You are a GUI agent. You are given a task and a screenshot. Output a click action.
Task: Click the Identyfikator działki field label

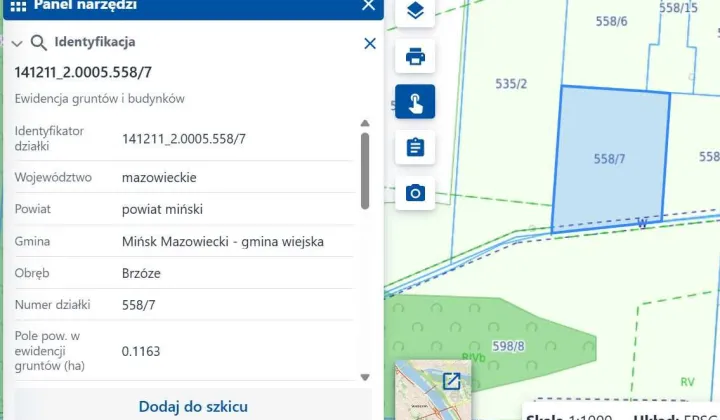click(x=49, y=138)
